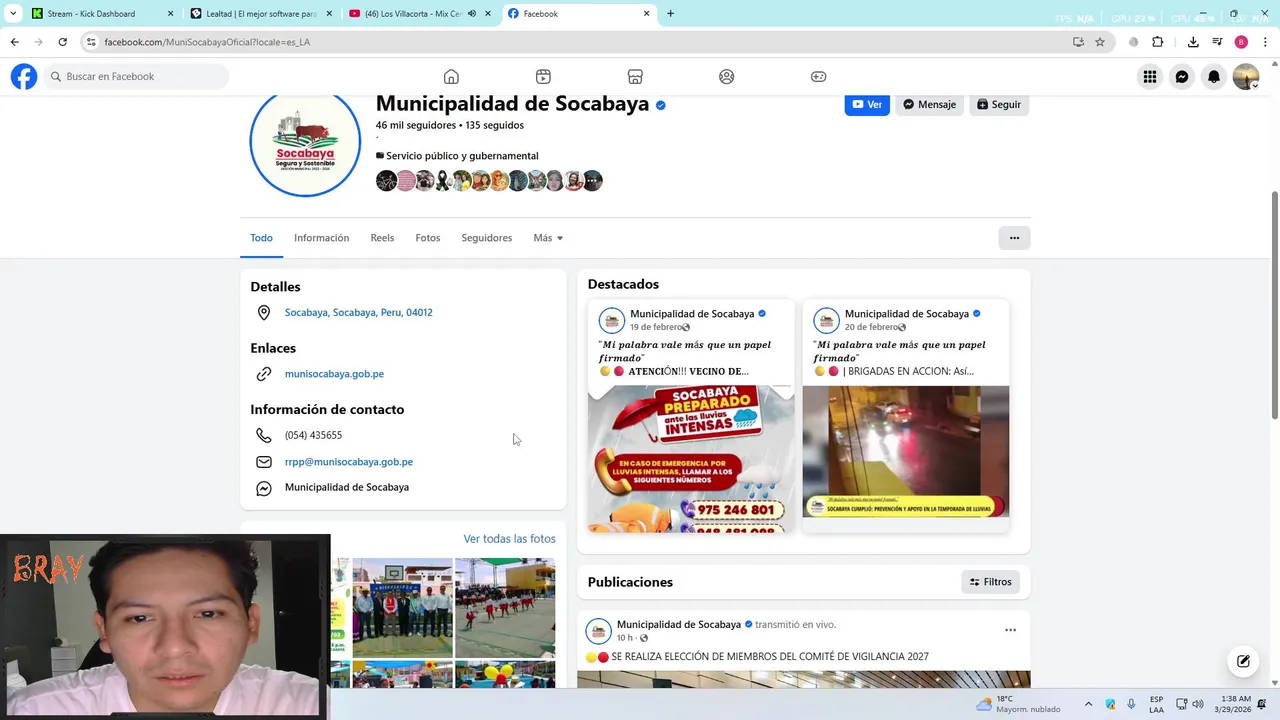Open the Groups profile-circle icon

coord(727,77)
